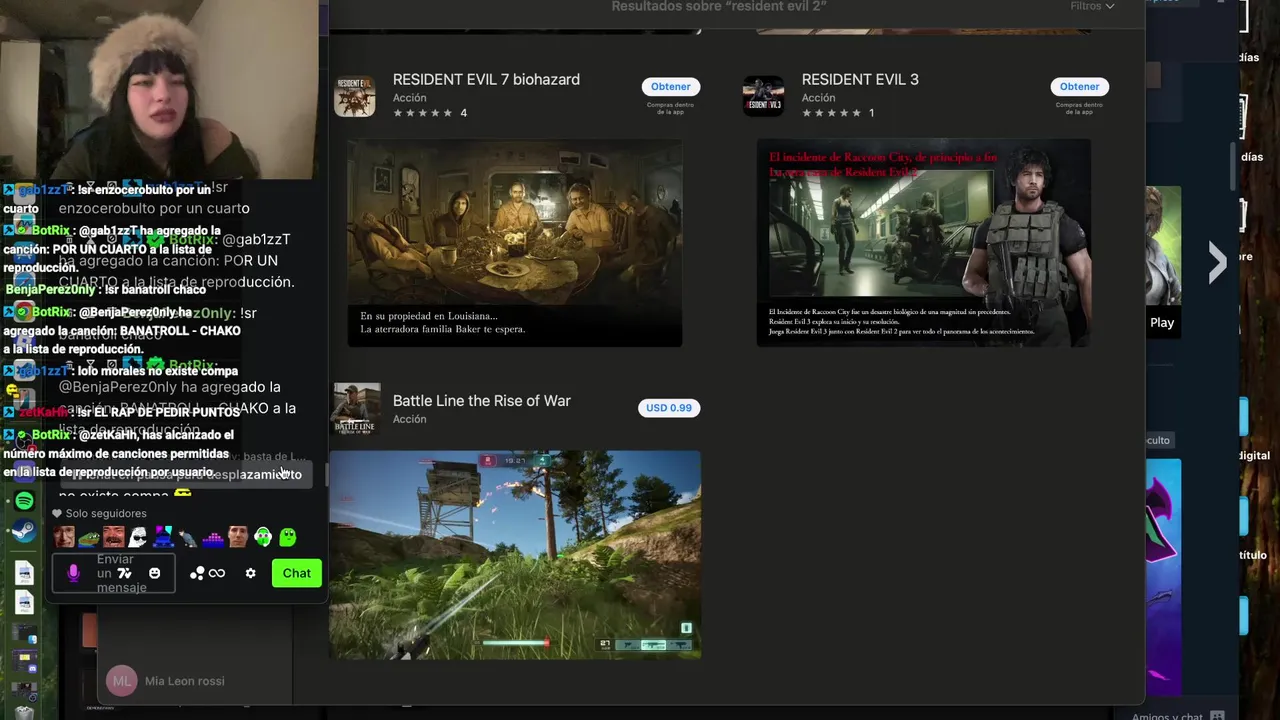
Task: Click BenjaPerez0nly username in chat overlay
Action: click(50, 290)
